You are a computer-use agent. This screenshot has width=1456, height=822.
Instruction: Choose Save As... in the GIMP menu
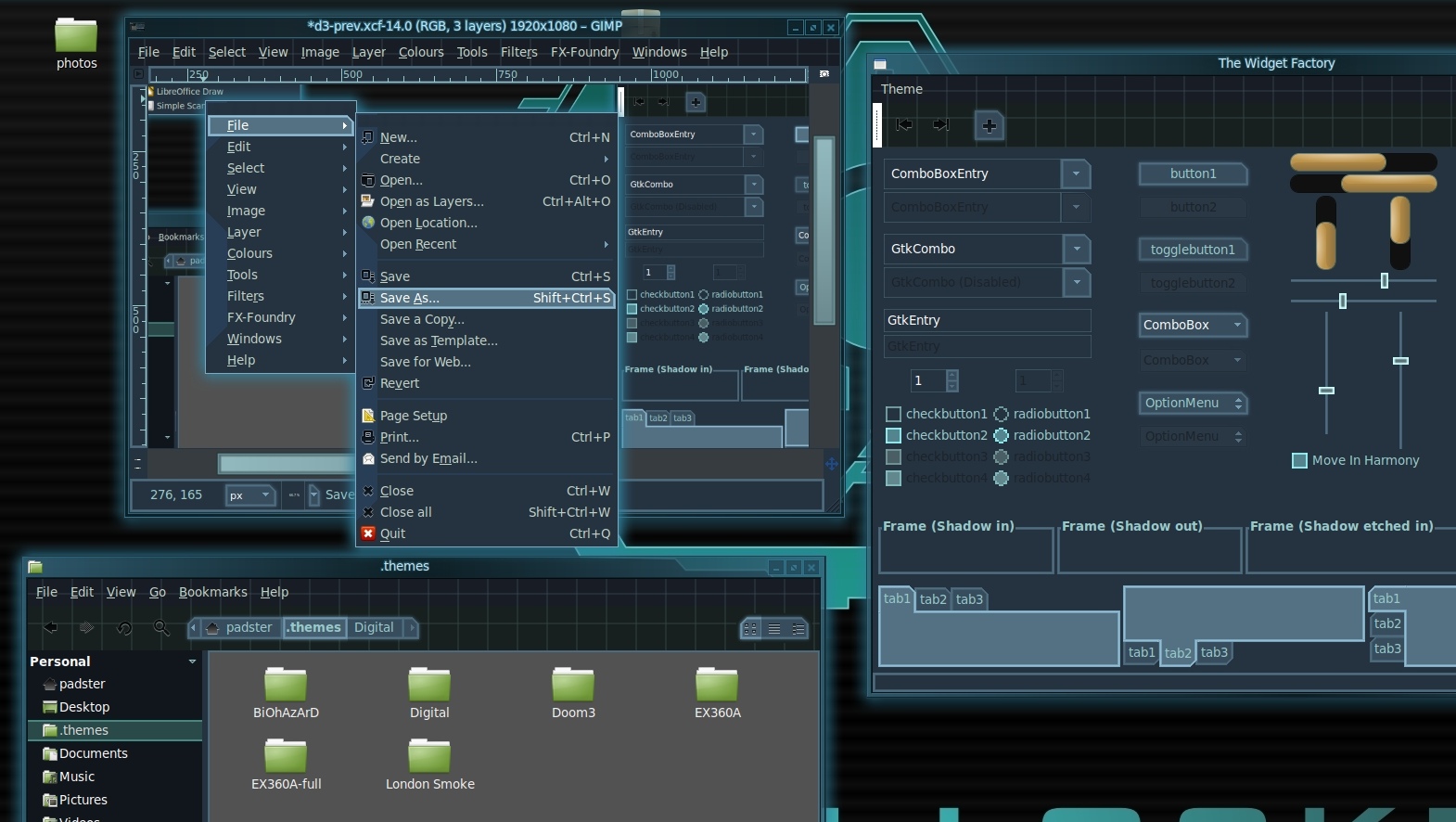(x=487, y=298)
